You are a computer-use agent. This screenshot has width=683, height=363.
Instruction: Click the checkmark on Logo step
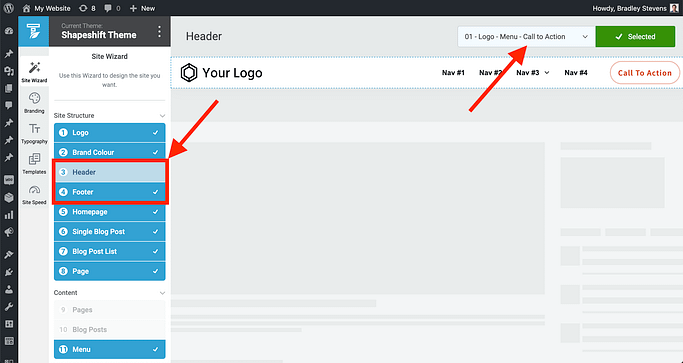coord(156,132)
